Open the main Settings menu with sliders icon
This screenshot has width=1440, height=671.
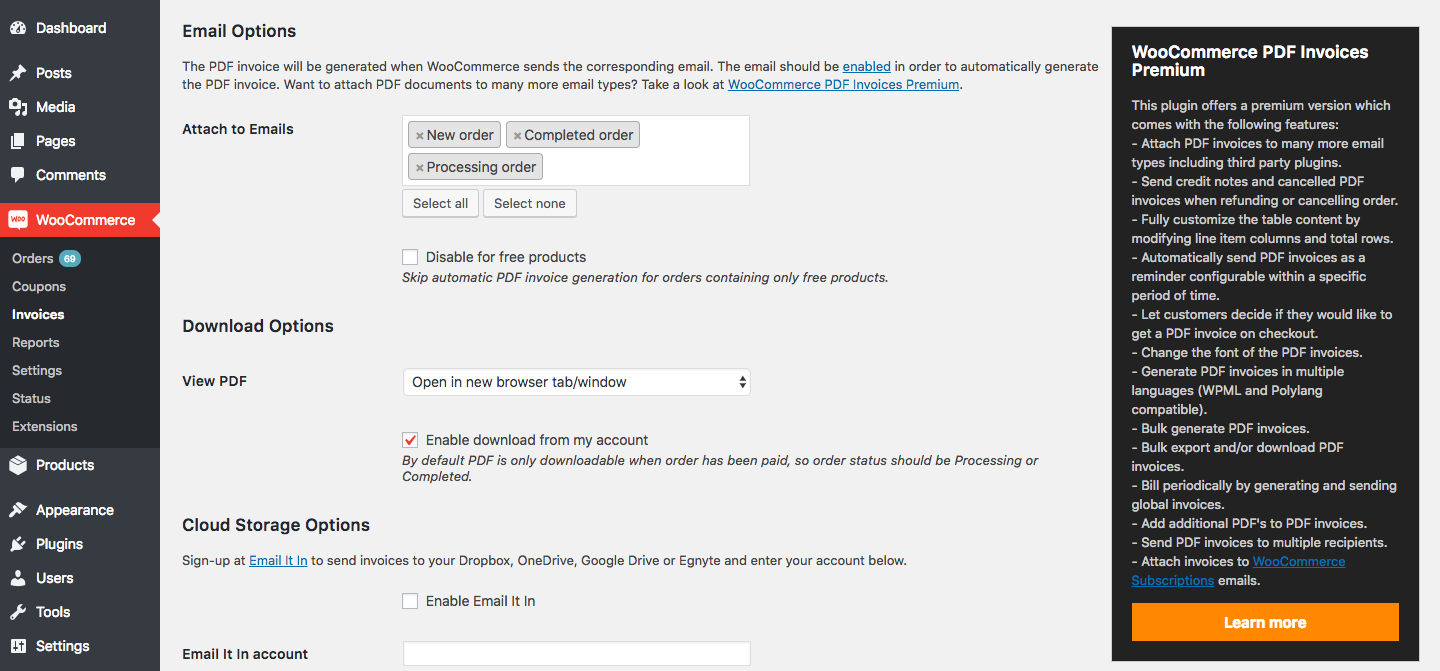click(x=80, y=646)
